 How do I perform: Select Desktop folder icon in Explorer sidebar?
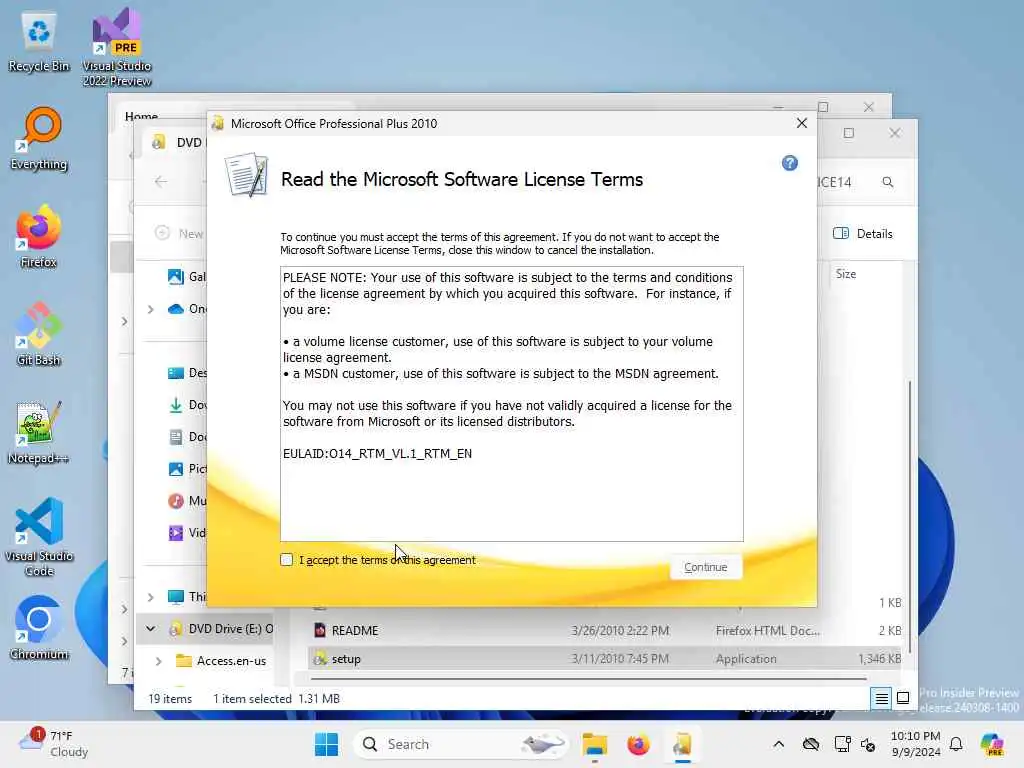(176, 373)
